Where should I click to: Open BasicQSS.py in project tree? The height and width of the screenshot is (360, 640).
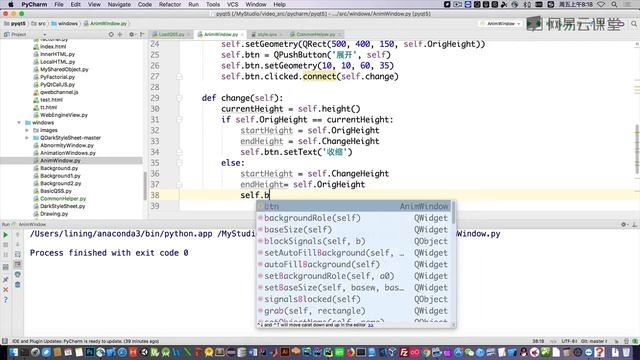[56, 191]
